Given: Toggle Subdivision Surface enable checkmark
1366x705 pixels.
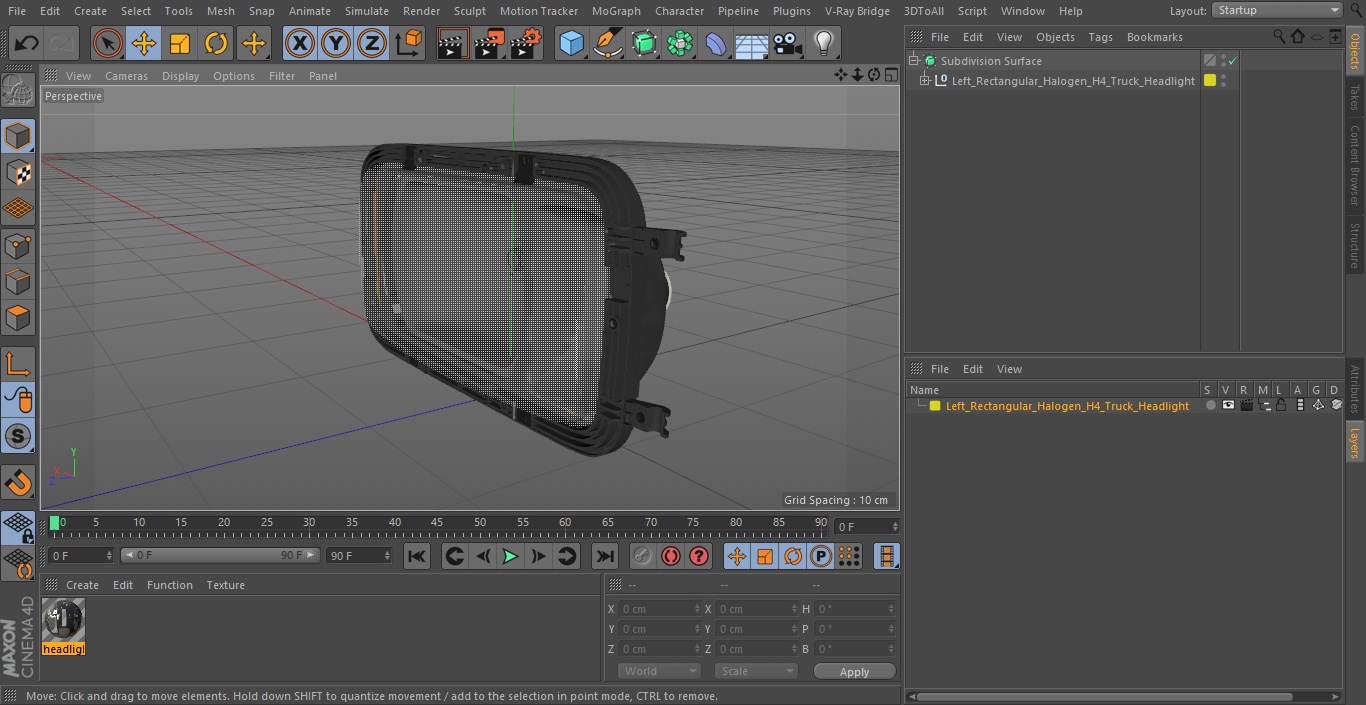Looking at the screenshot, I should tap(1233, 61).
